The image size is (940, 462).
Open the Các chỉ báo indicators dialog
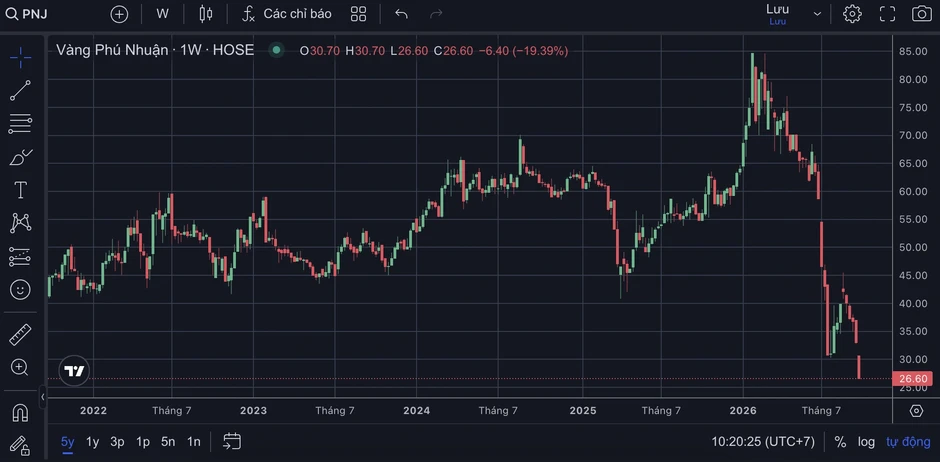pyautogui.click(x=286, y=14)
